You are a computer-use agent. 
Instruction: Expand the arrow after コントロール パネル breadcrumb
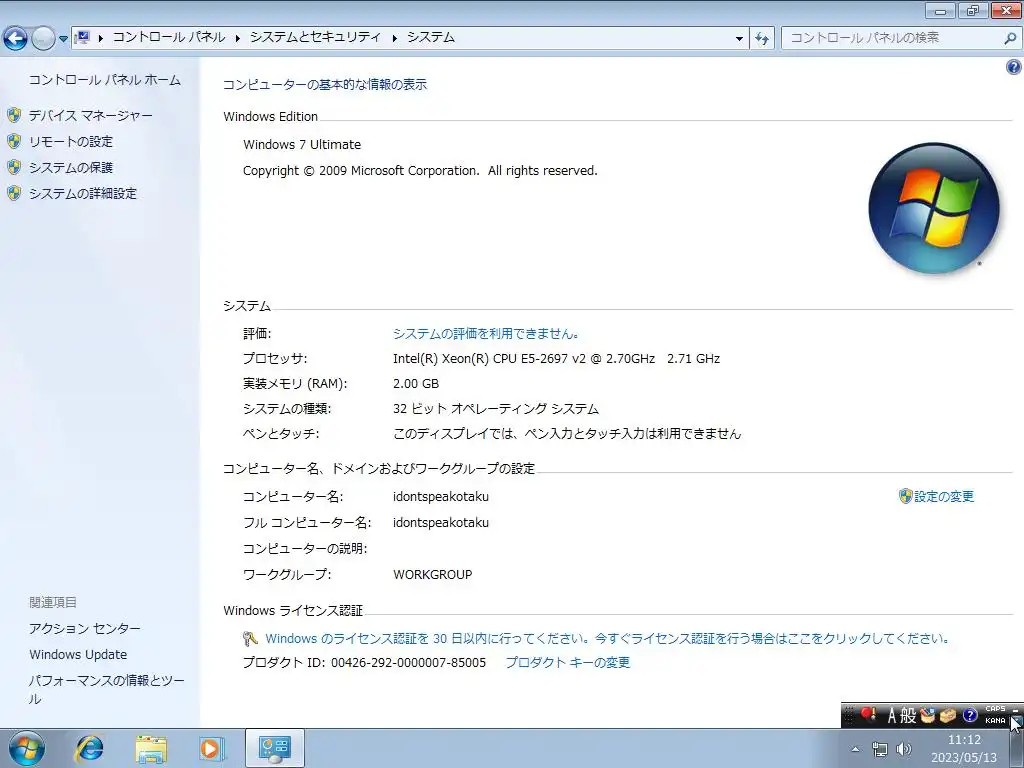pyautogui.click(x=237, y=38)
